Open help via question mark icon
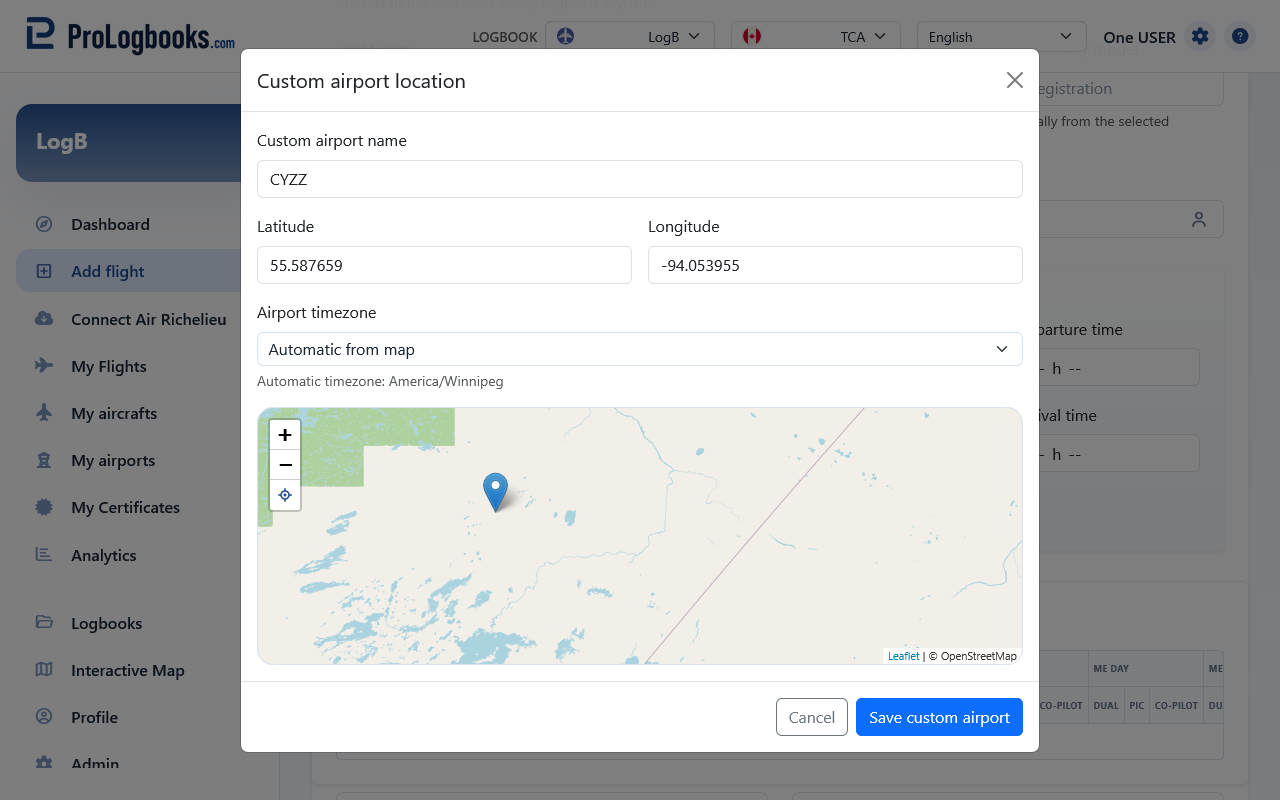Screen dimensions: 1280x800 pyautogui.click(x=1240, y=37)
